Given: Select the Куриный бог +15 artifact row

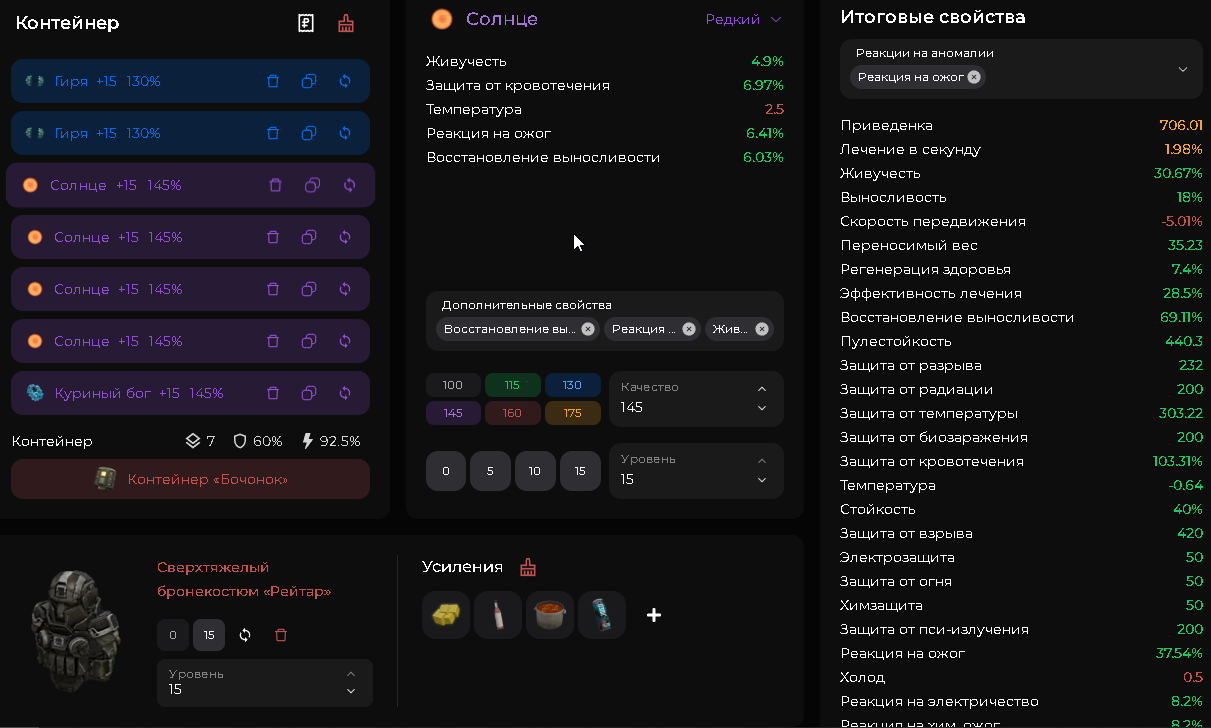Looking at the screenshot, I should 190,393.
